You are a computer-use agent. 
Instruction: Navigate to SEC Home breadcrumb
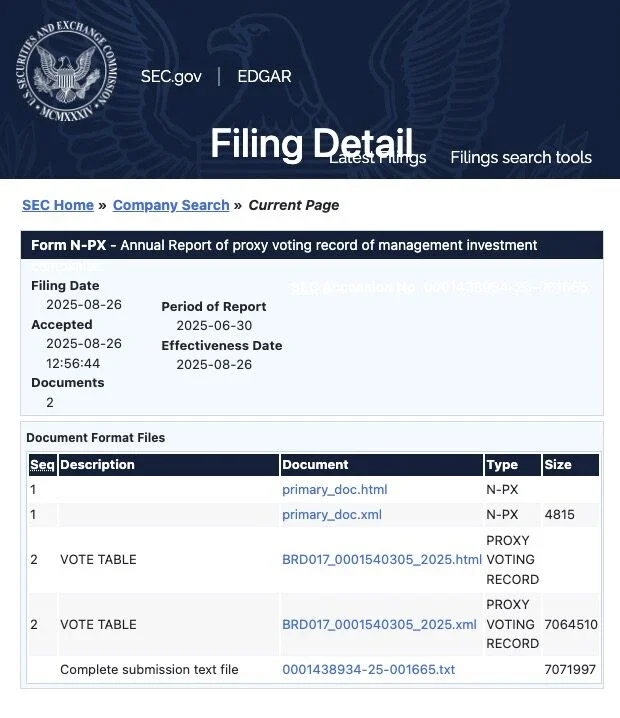(58, 205)
